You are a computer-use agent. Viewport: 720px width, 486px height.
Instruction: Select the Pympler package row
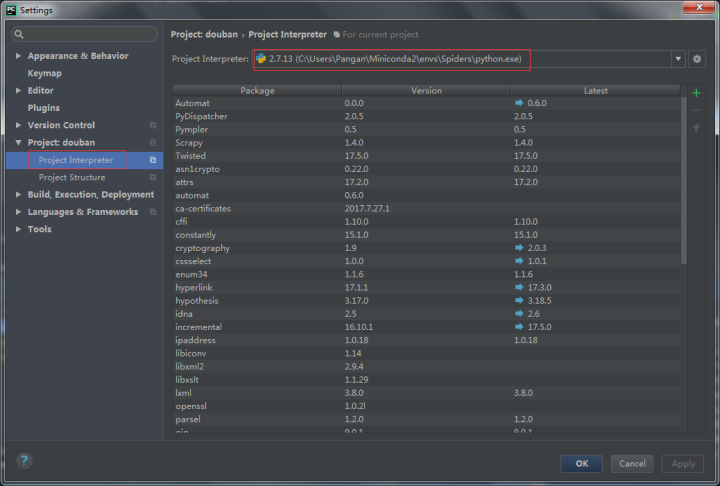[427, 130]
